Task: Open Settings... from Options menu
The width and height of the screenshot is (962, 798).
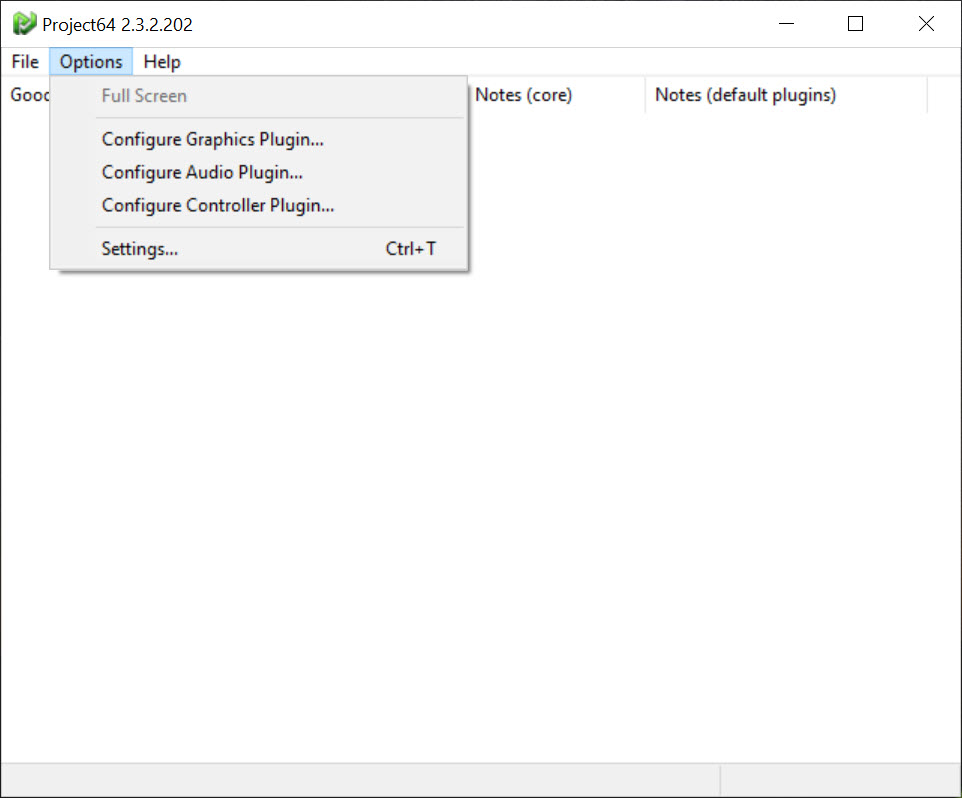Action: coord(258,249)
